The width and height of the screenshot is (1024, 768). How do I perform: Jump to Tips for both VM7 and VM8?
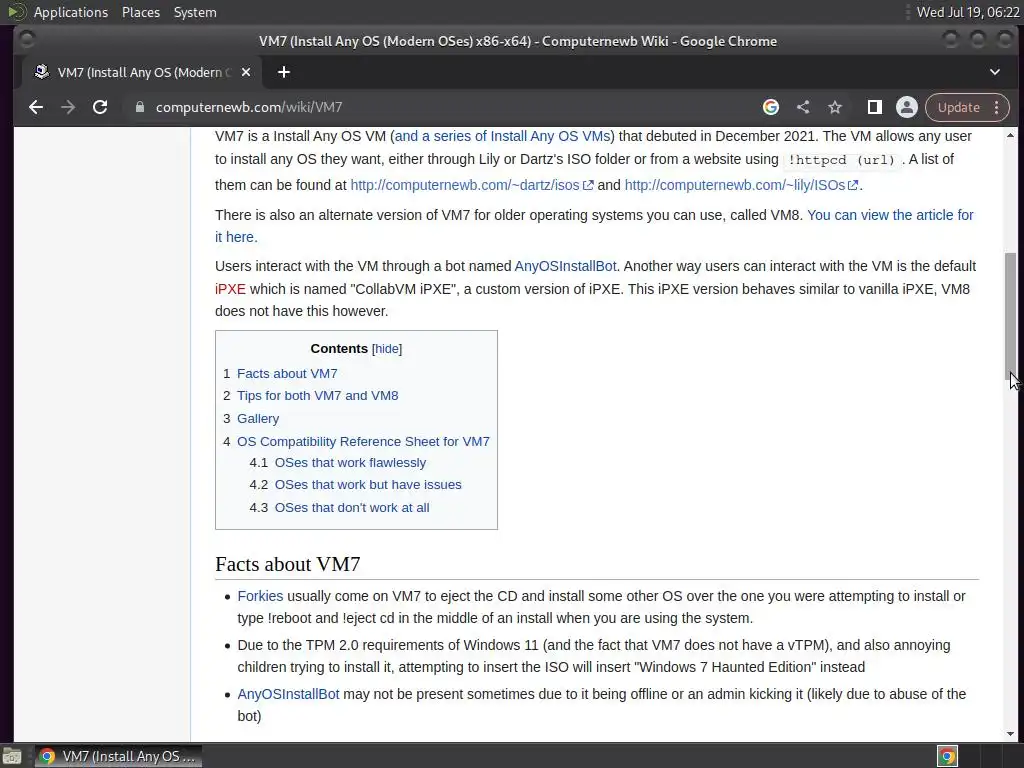(x=317, y=396)
